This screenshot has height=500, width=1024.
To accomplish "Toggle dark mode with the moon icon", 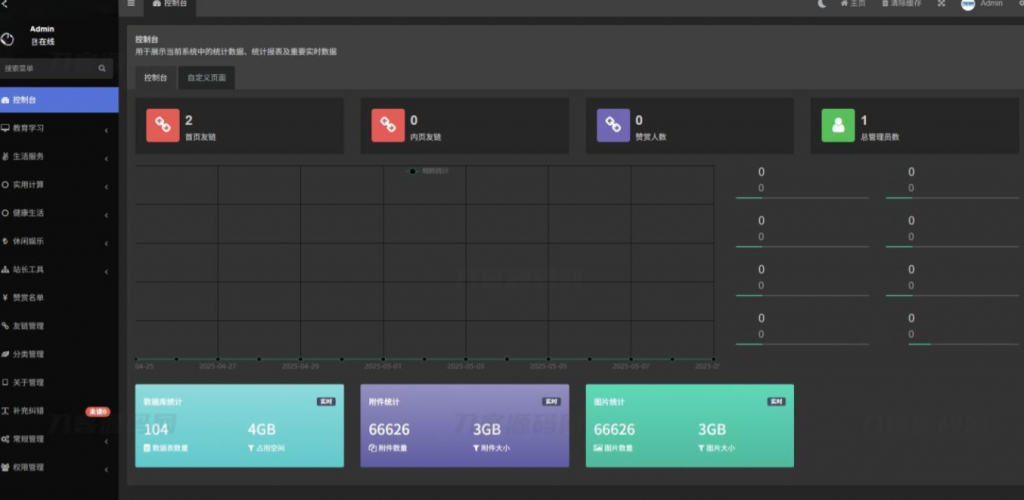I will click(822, 4).
